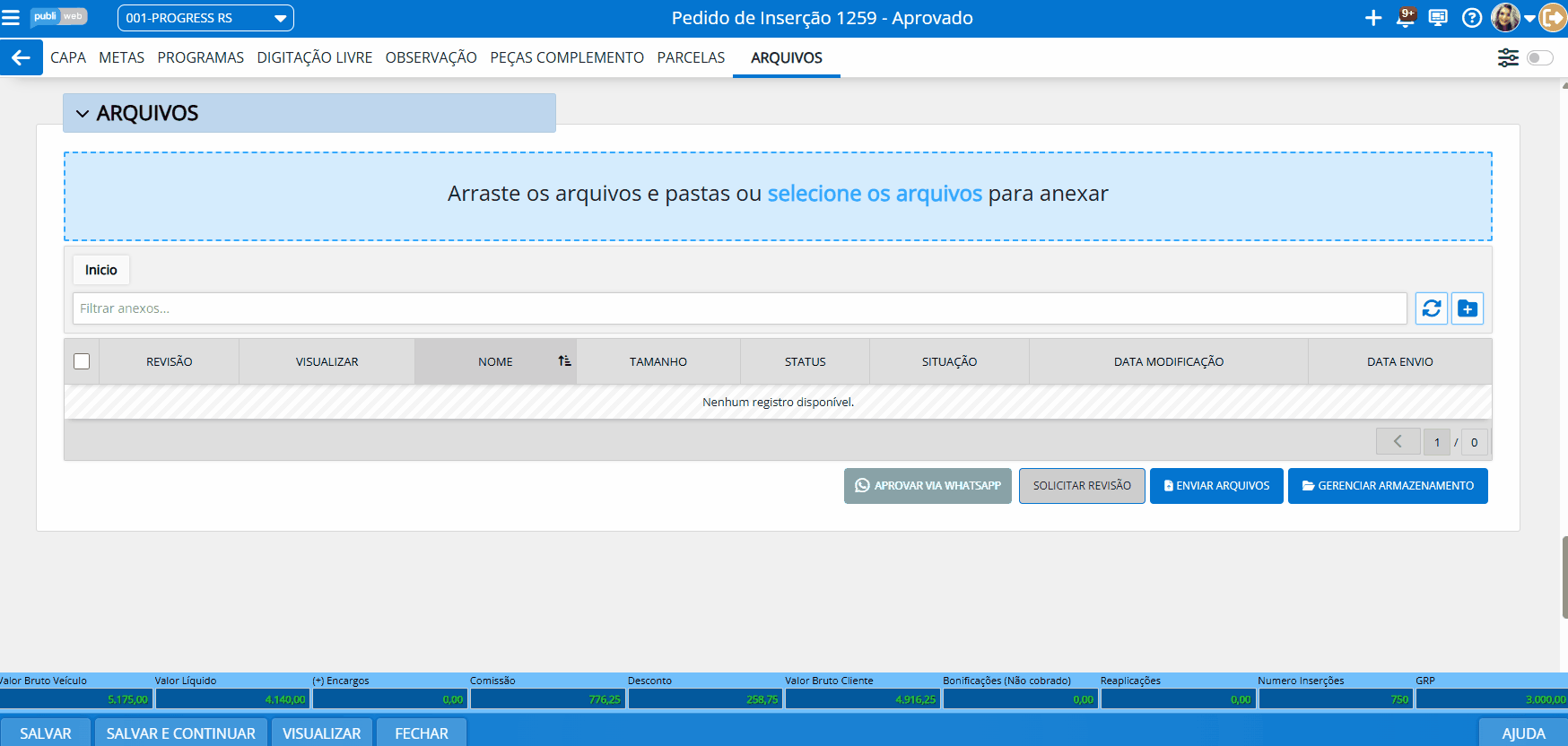Switch to the PROGRAMAS tab
Screen dimensions: 1568x746
(x=200, y=57)
